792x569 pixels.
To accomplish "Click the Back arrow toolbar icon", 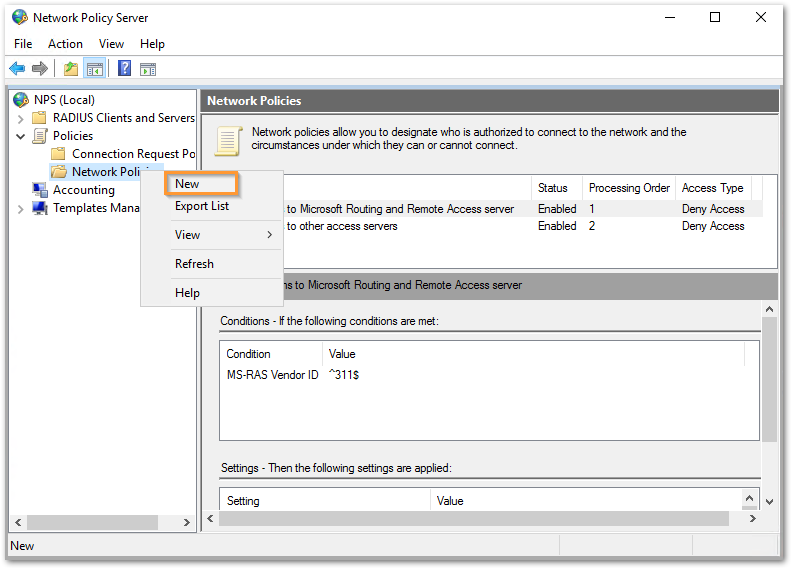I will pos(17,69).
